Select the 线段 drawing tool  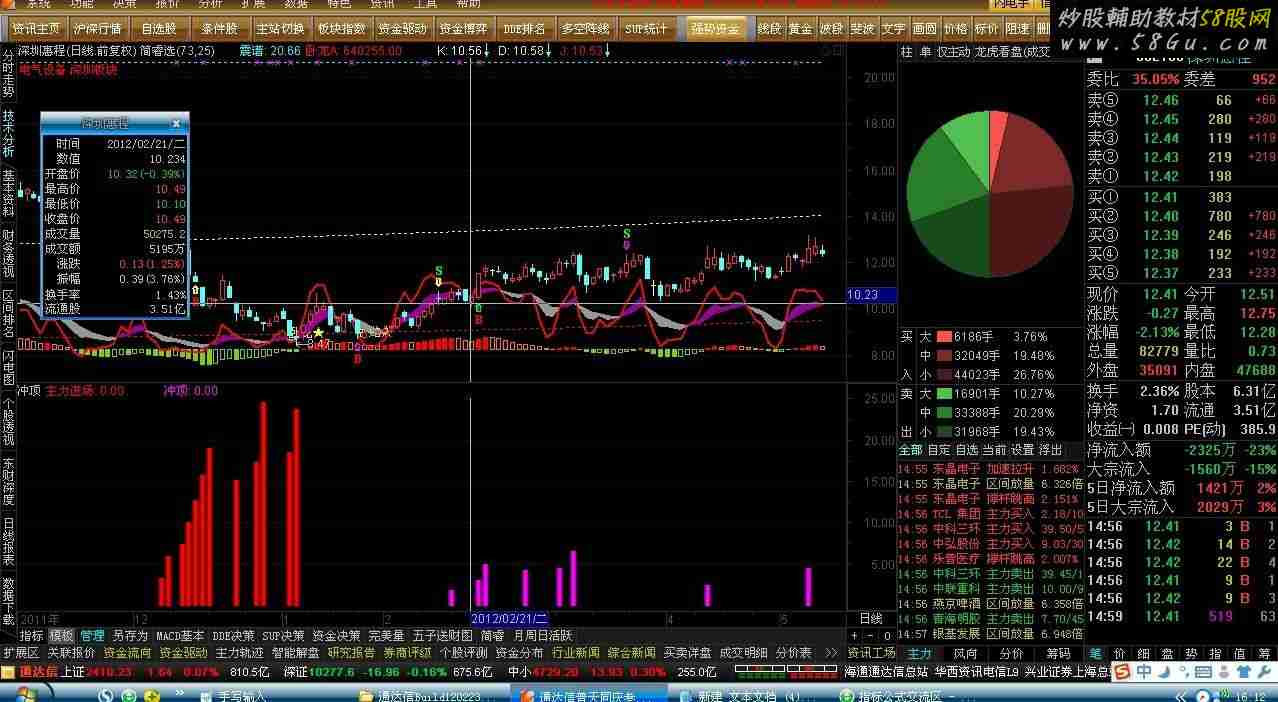click(769, 29)
